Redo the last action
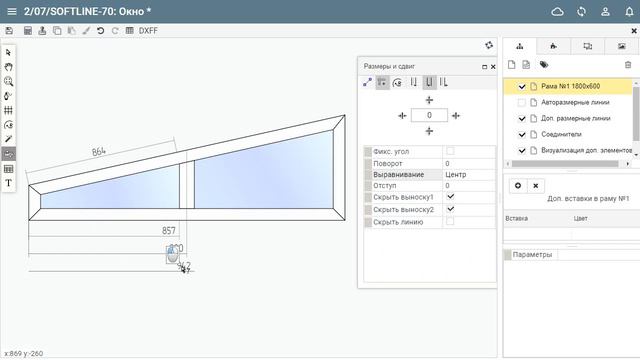This screenshot has width=640, height=360. pos(115,31)
